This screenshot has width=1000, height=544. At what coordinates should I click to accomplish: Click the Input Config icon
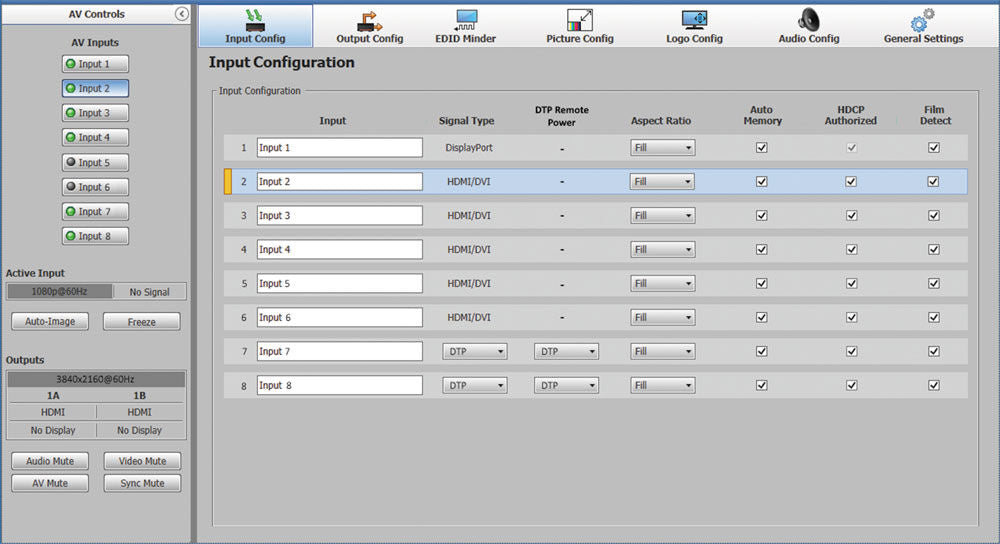tap(255, 20)
